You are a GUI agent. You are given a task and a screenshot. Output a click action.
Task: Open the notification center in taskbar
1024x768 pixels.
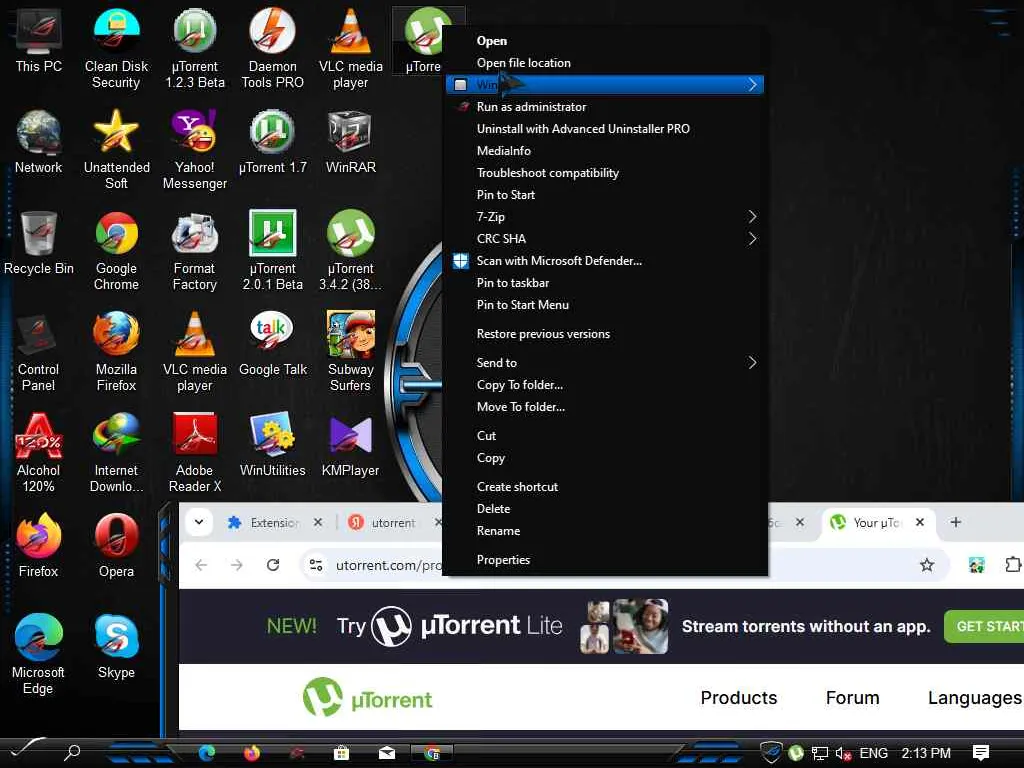[980, 753]
